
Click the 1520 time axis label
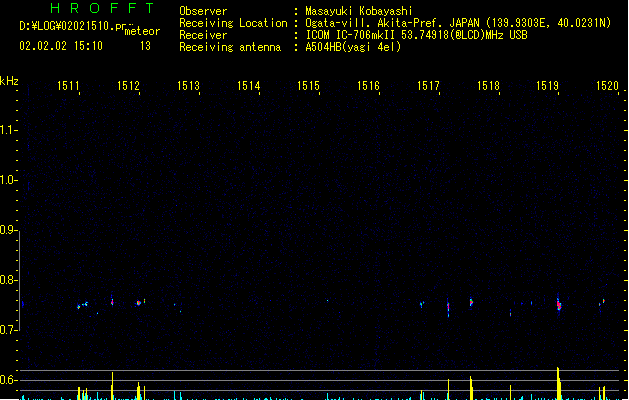point(607,86)
